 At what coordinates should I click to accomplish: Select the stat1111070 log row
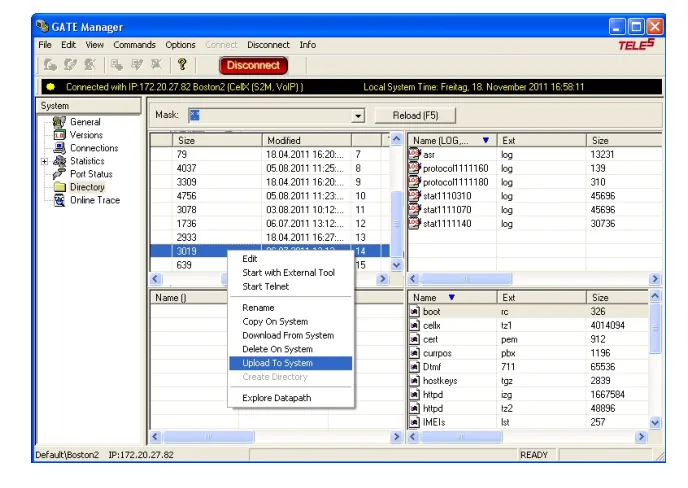click(534, 209)
